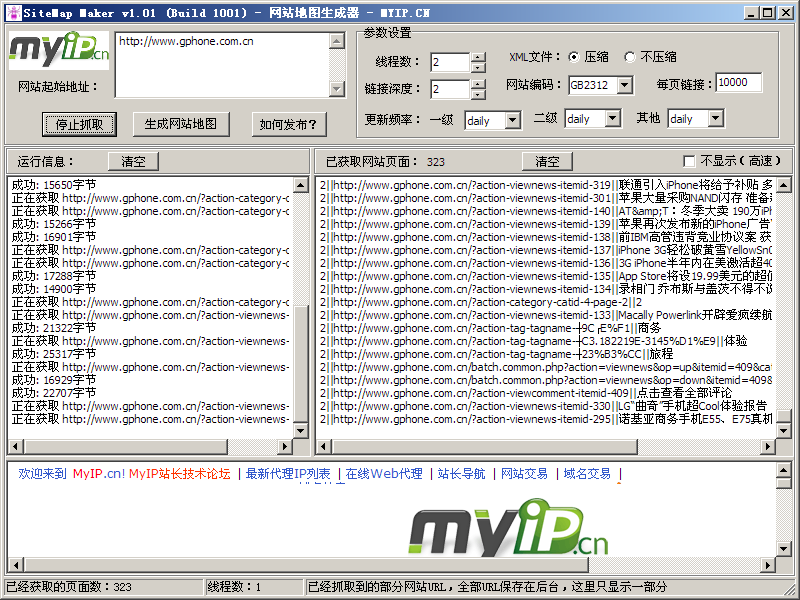Open the 在线Web代理 link

[x=384, y=474]
